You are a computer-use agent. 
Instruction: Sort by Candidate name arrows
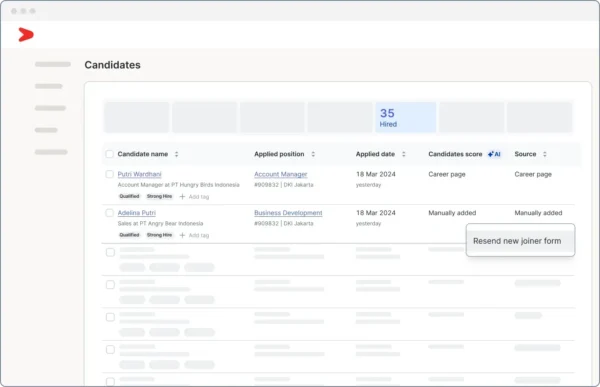click(x=176, y=154)
